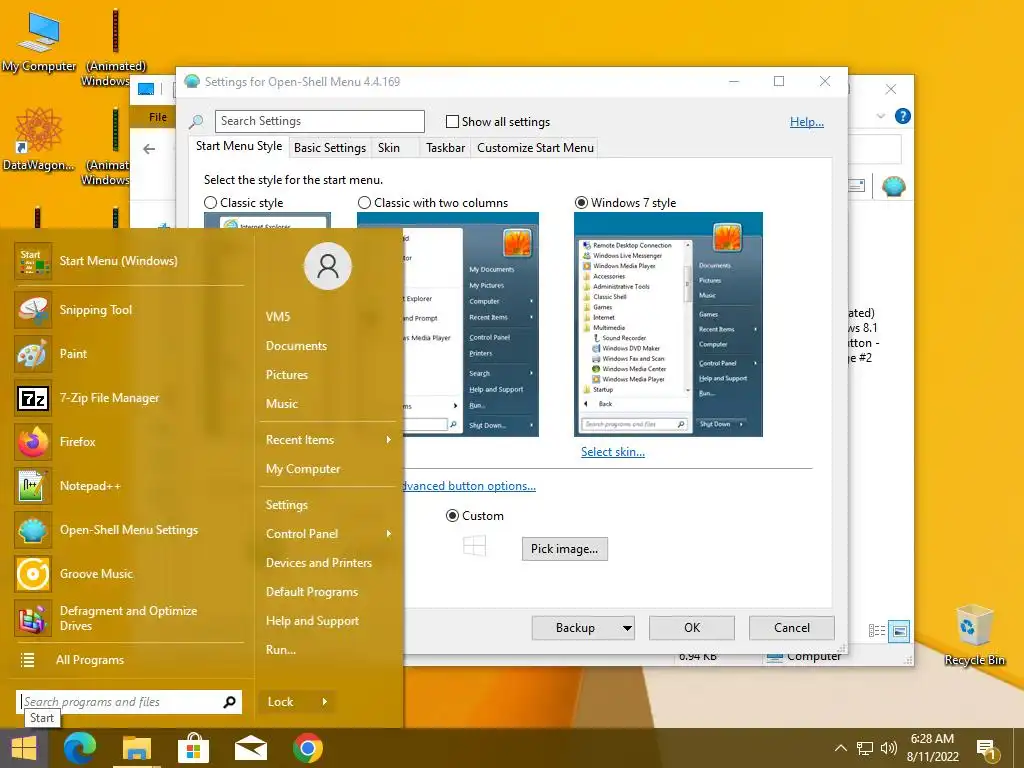1024x768 pixels.
Task: Expand the Explorer ribbon chevron
Action: [880, 116]
